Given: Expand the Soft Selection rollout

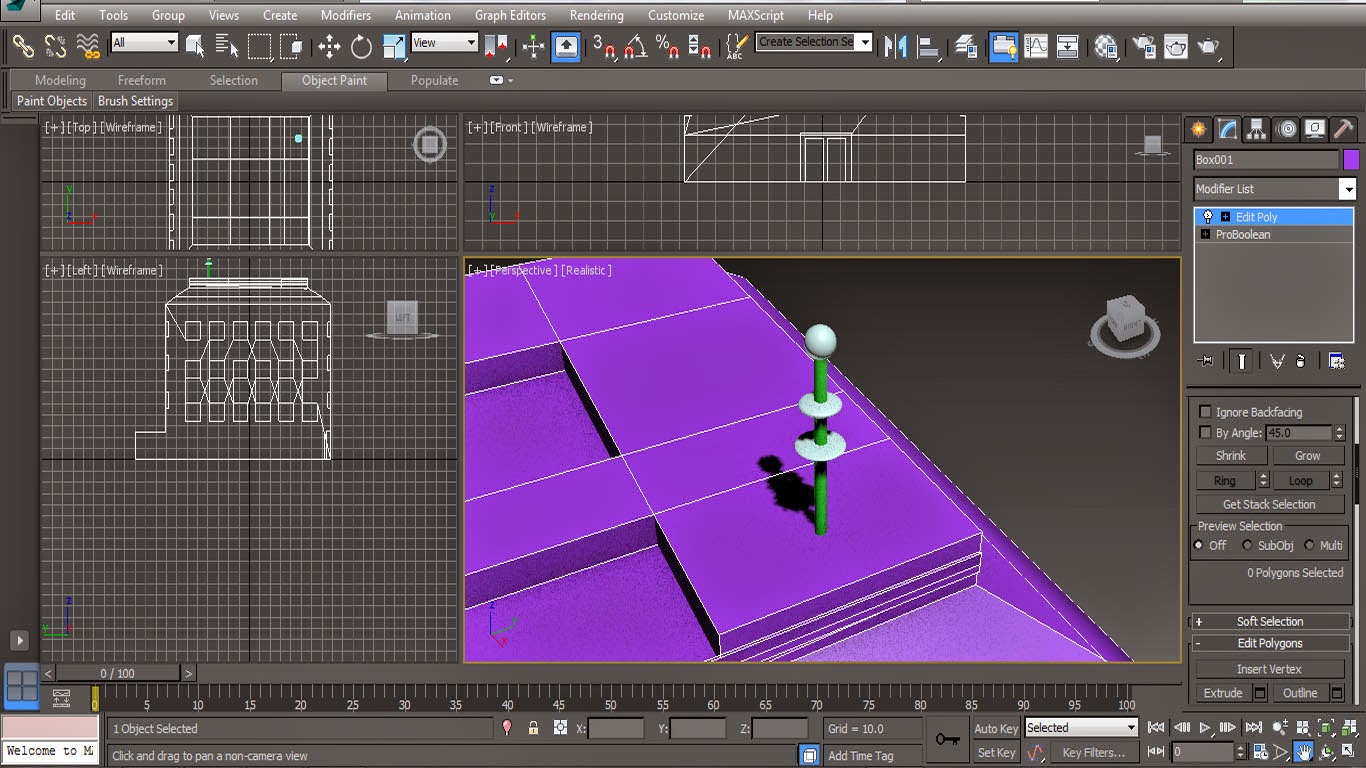Looking at the screenshot, I should point(1269,621).
